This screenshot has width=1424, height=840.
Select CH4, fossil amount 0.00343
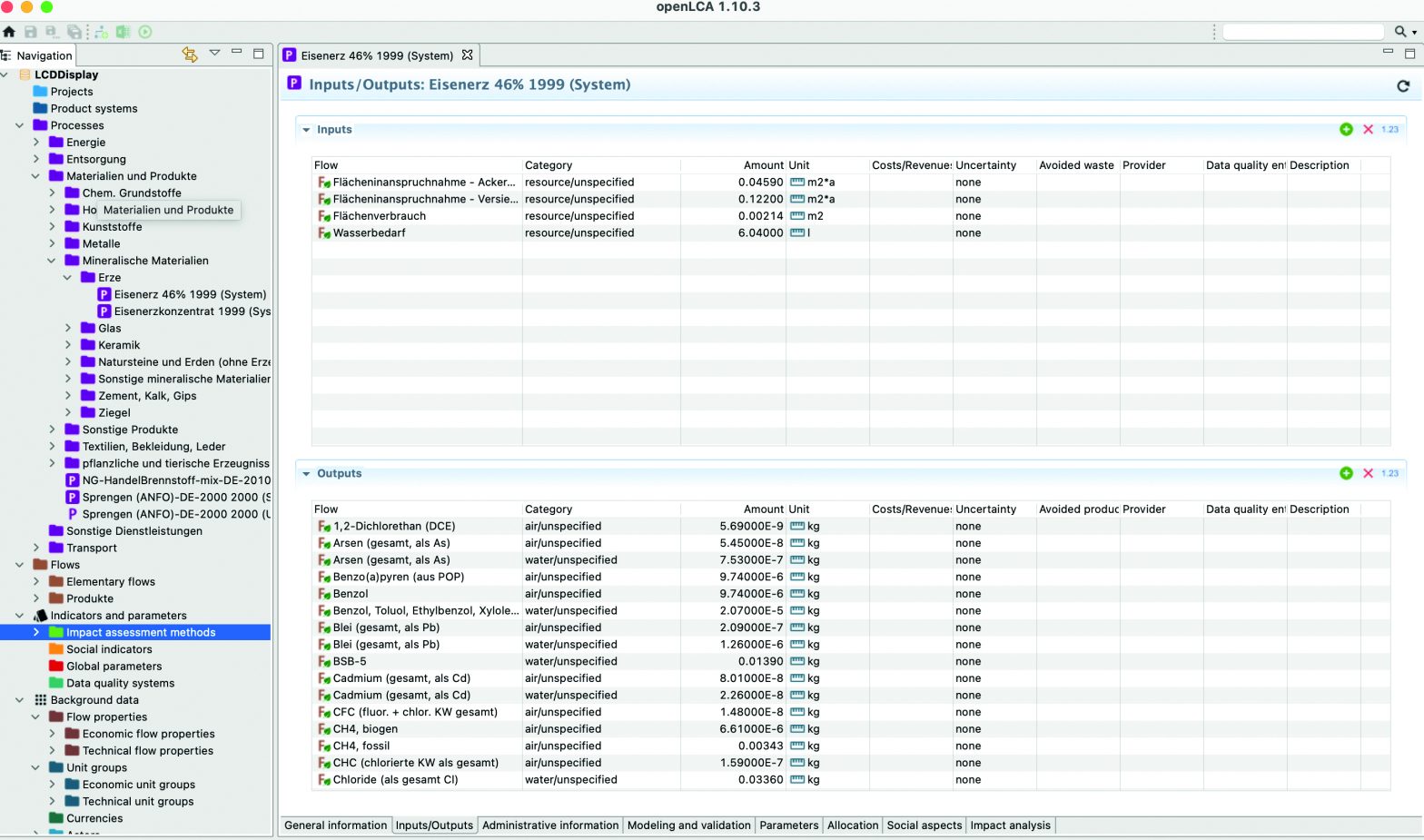pos(760,746)
